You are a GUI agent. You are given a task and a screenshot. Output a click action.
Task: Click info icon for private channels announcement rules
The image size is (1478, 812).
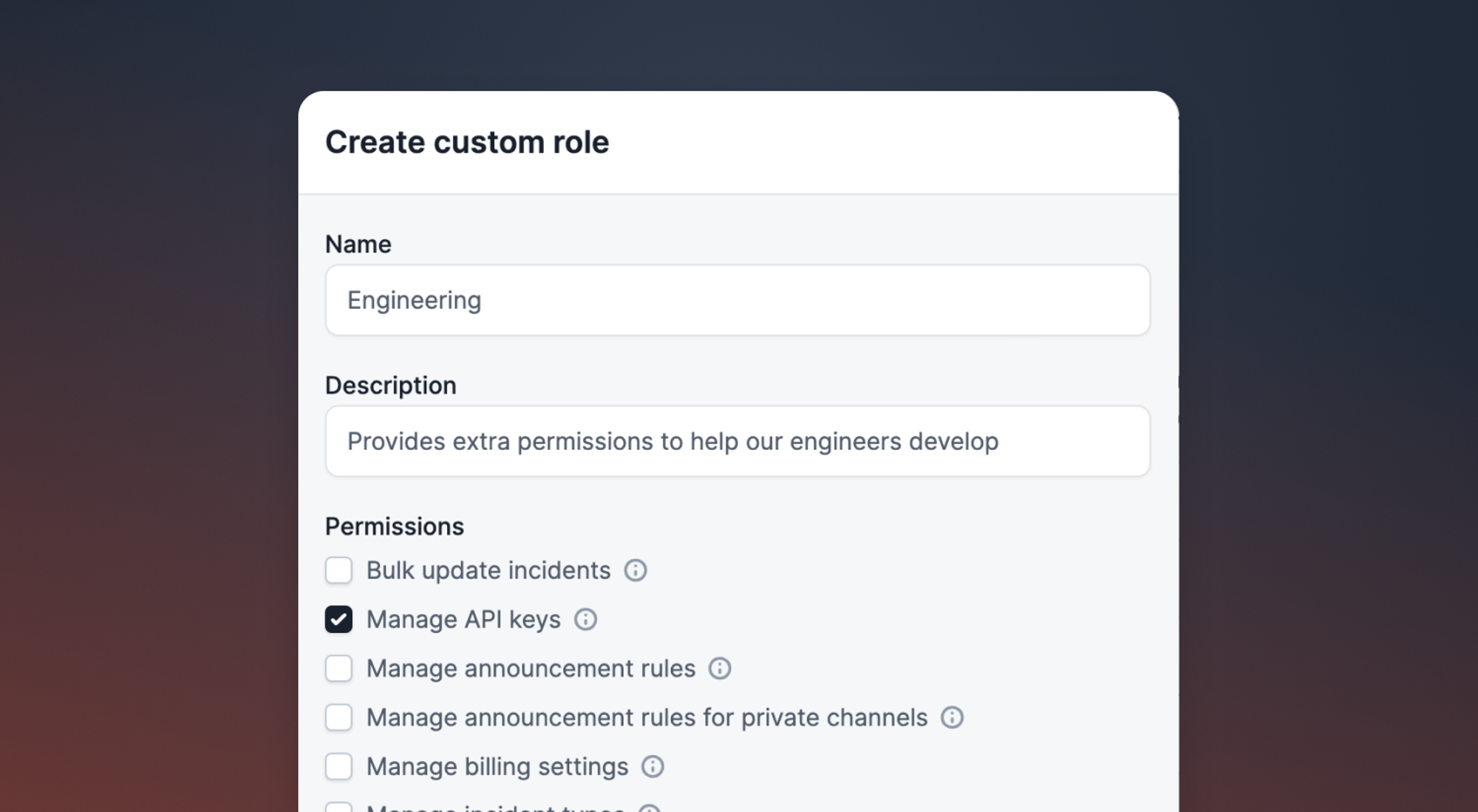(x=952, y=717)
